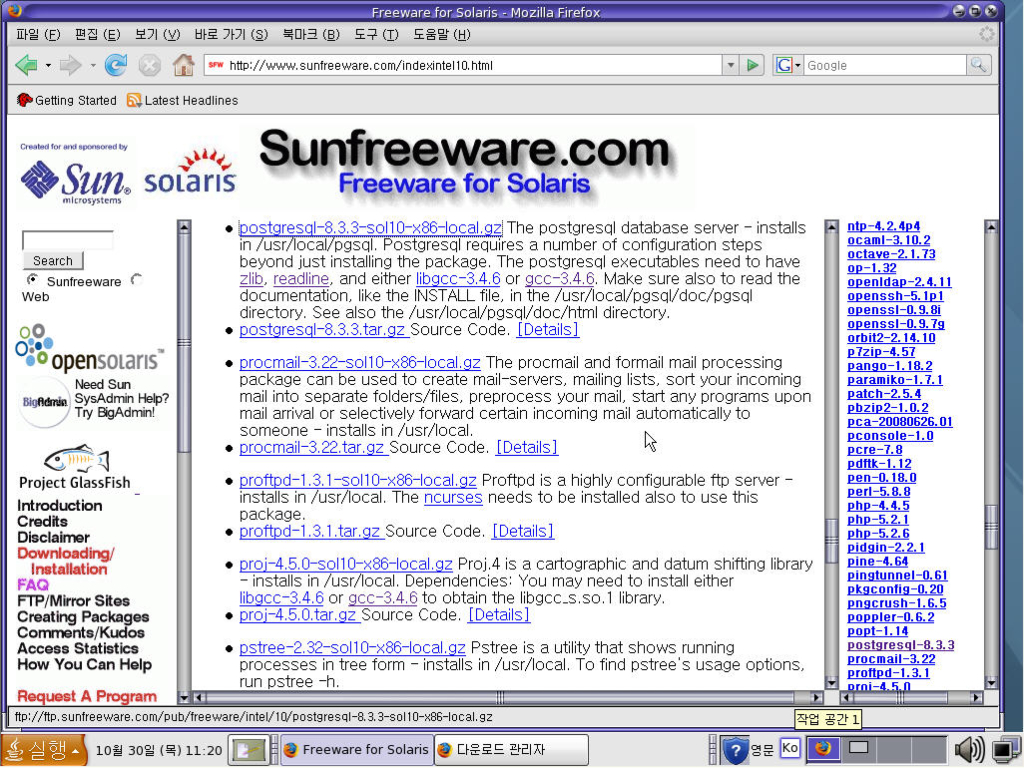Open the 편집 (E) menu
The image size is (1024, 768).
click(97, 34)
